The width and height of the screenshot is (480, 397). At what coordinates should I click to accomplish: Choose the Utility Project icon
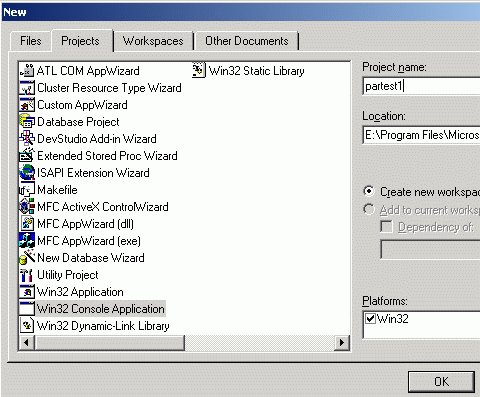pyautogui.click(x=27, y=275)
